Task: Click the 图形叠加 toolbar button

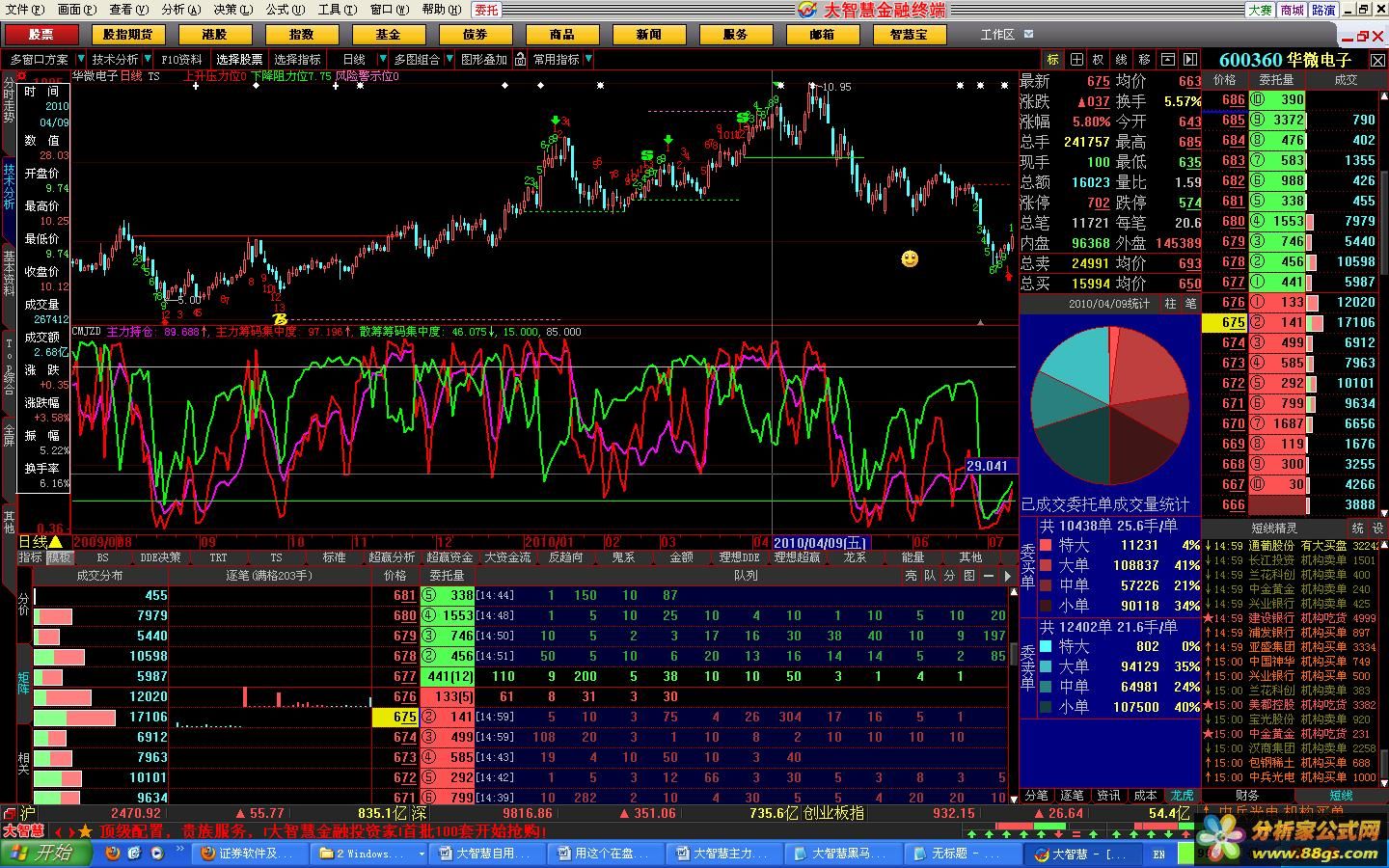Action: (484, 59)
